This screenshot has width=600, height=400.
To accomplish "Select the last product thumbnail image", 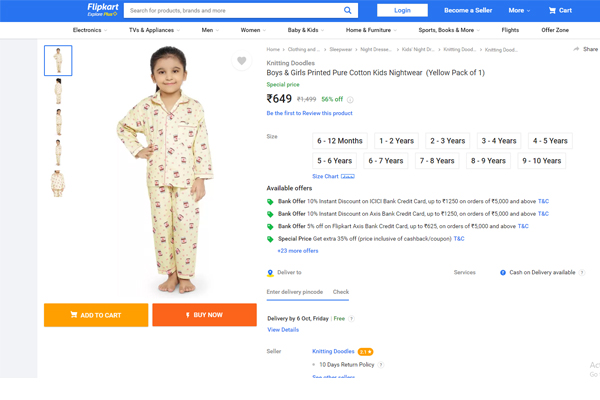I will tap(58, 184).
